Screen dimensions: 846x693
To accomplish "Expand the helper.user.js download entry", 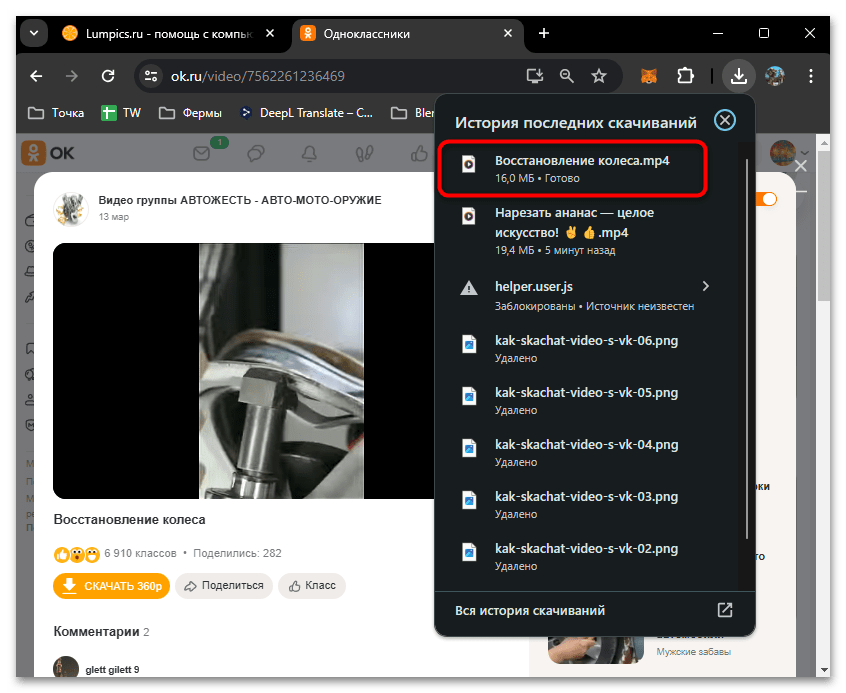I will (x=706, y=286).
